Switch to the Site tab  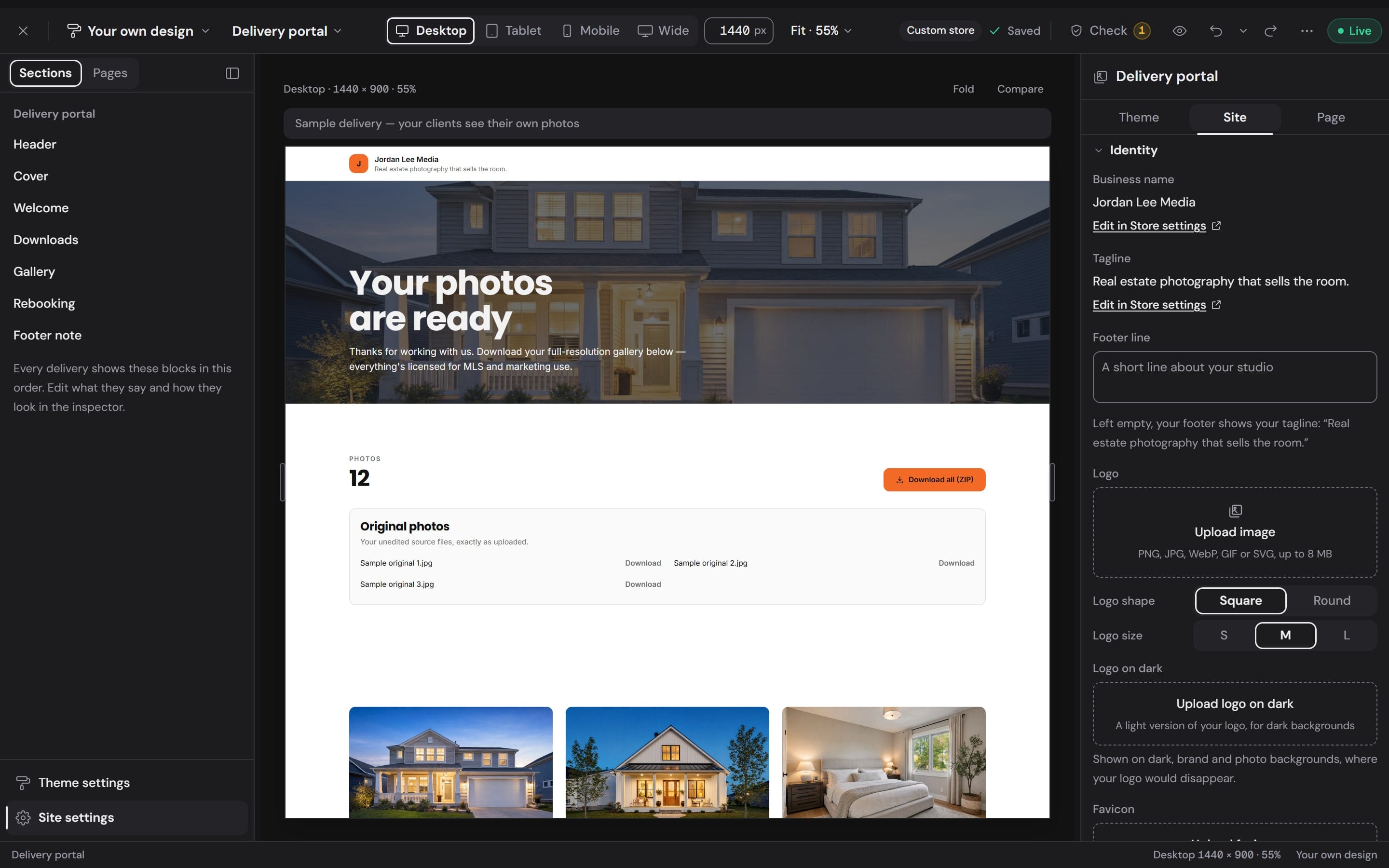pyautogui.click(x=1235, y=118)
